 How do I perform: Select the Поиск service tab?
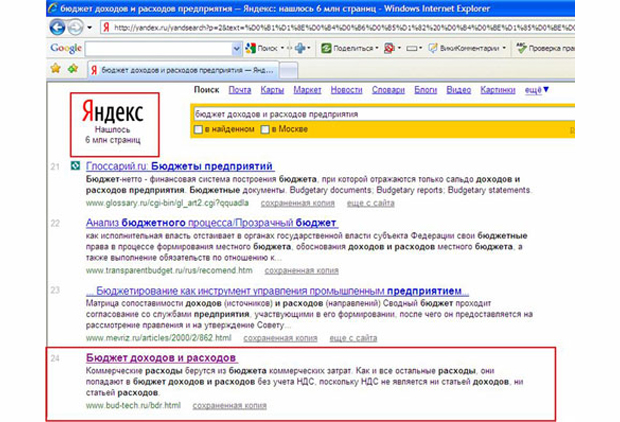[206, 90]
